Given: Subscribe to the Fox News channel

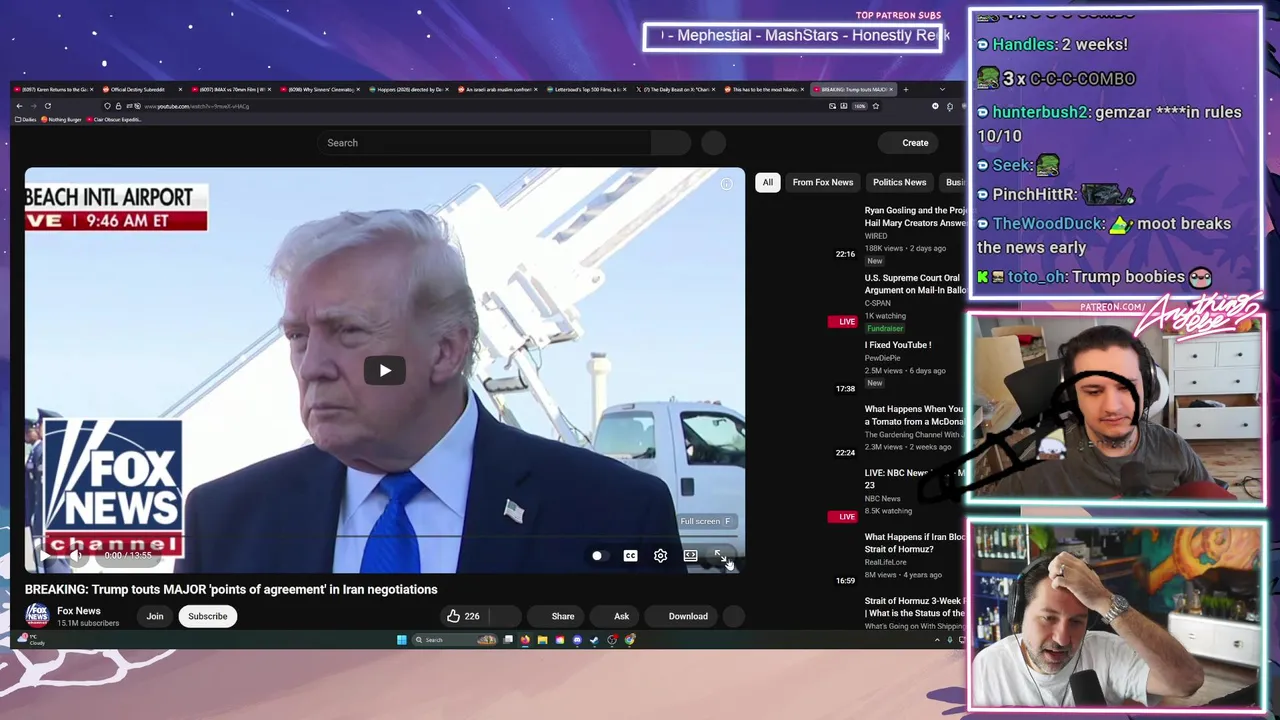Looking at the screenshot, I should [208, 616].
